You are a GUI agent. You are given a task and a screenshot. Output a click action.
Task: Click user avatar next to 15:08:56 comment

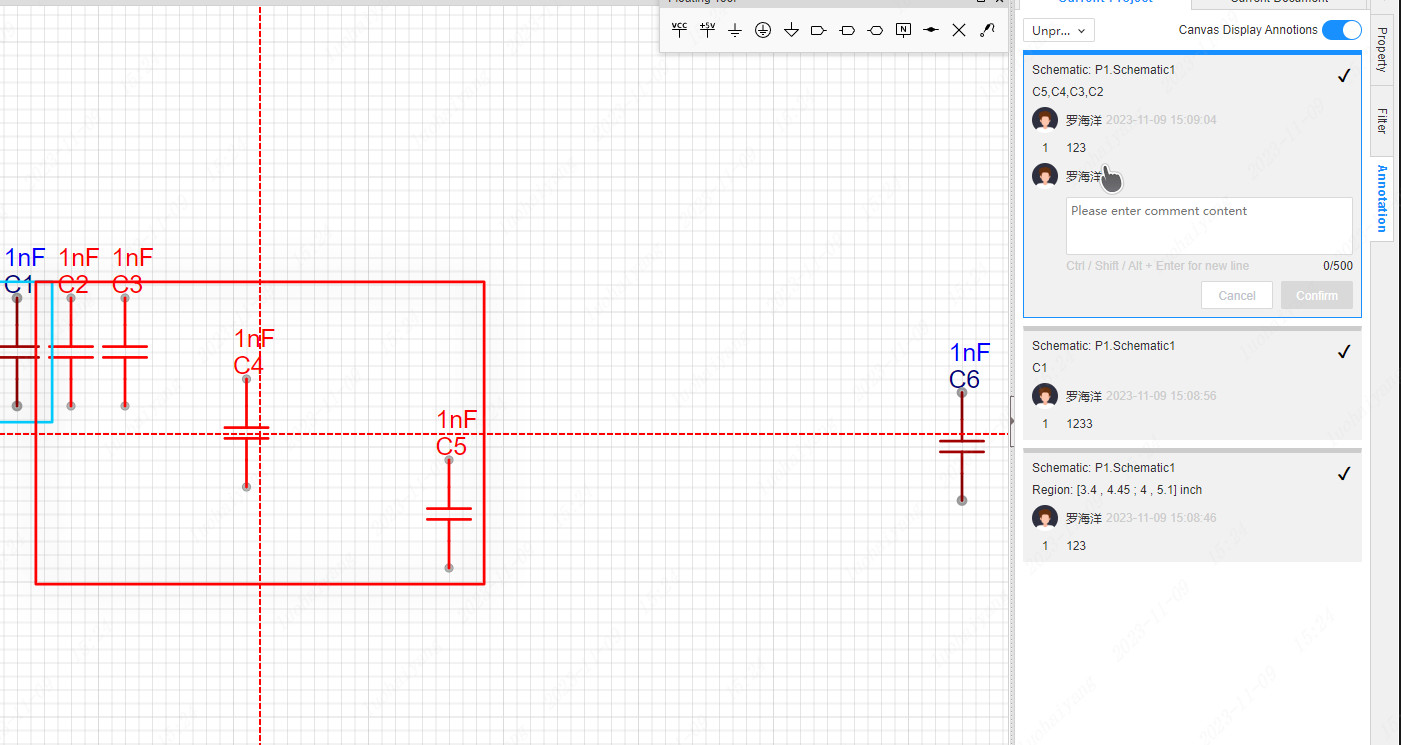1045,396
